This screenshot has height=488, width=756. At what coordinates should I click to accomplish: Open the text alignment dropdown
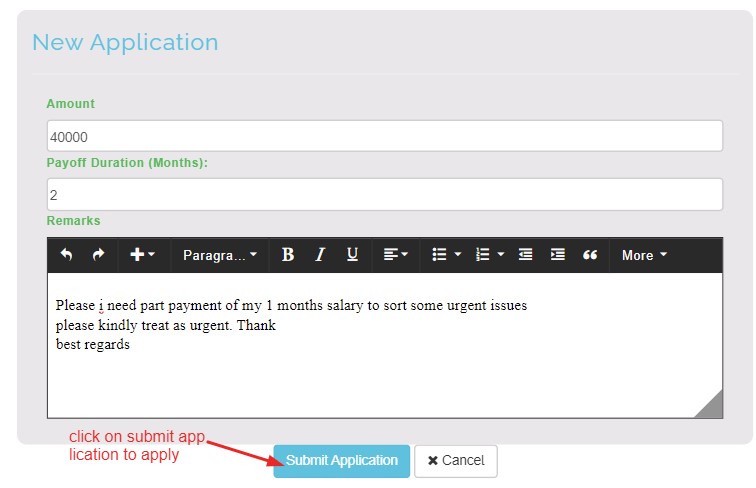(395, 255)
